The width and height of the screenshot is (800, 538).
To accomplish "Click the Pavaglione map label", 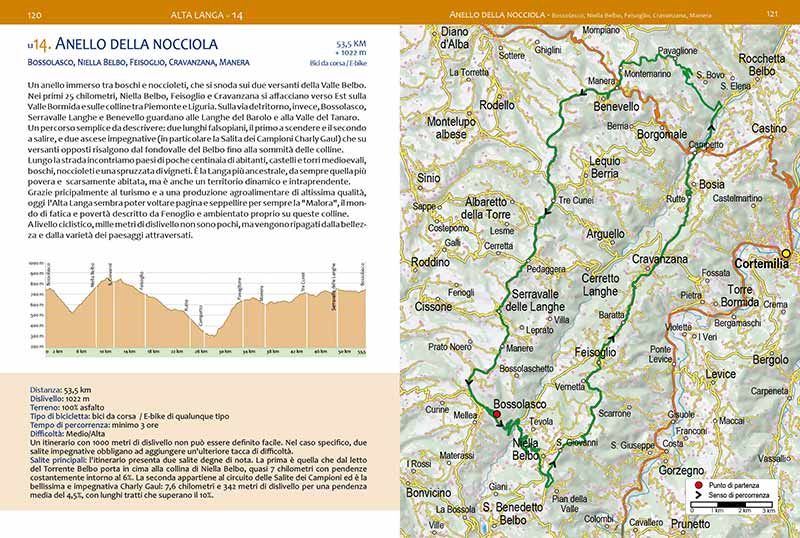I will click(x=678, y=51).
